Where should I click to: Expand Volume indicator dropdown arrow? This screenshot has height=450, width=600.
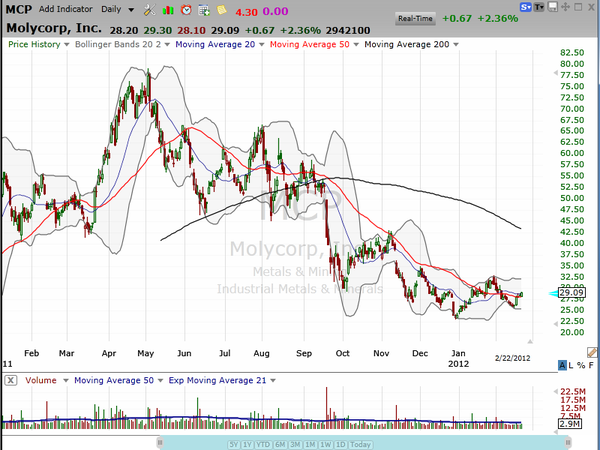coord(66,381)
